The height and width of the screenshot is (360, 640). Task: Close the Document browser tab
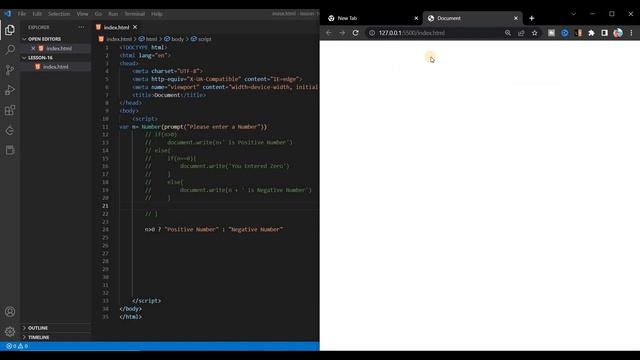(x=516, y=18)
